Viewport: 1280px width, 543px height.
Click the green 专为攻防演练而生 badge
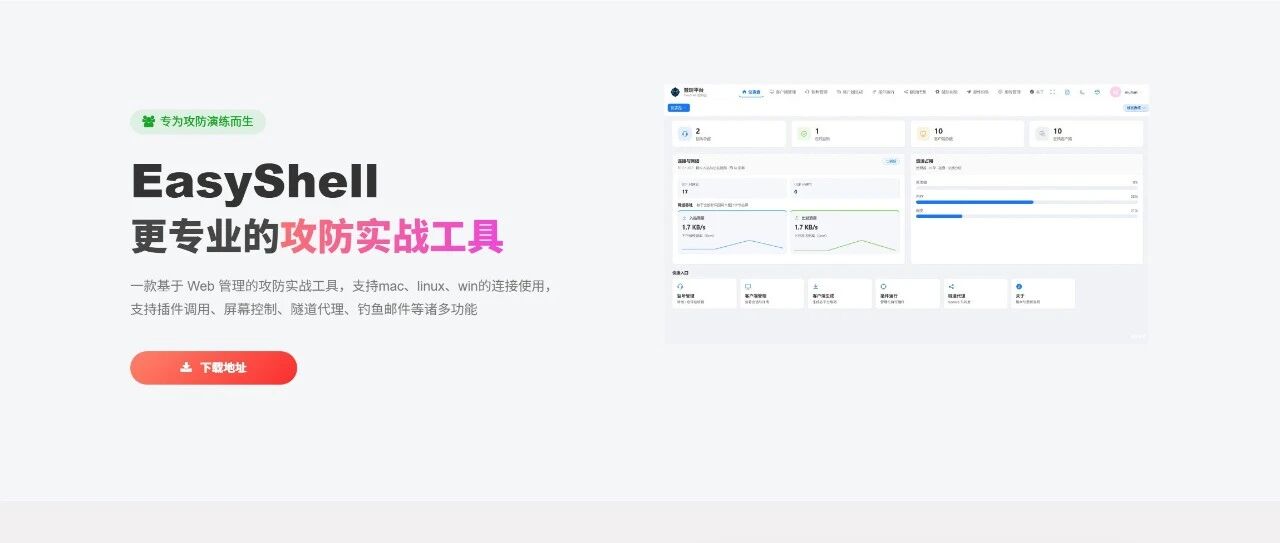click(x=197, y=121)
